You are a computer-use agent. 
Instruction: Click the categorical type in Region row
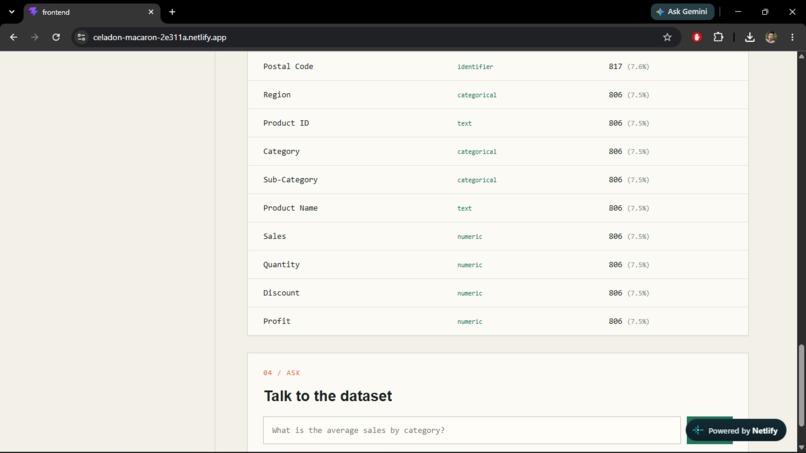[477, 95]
